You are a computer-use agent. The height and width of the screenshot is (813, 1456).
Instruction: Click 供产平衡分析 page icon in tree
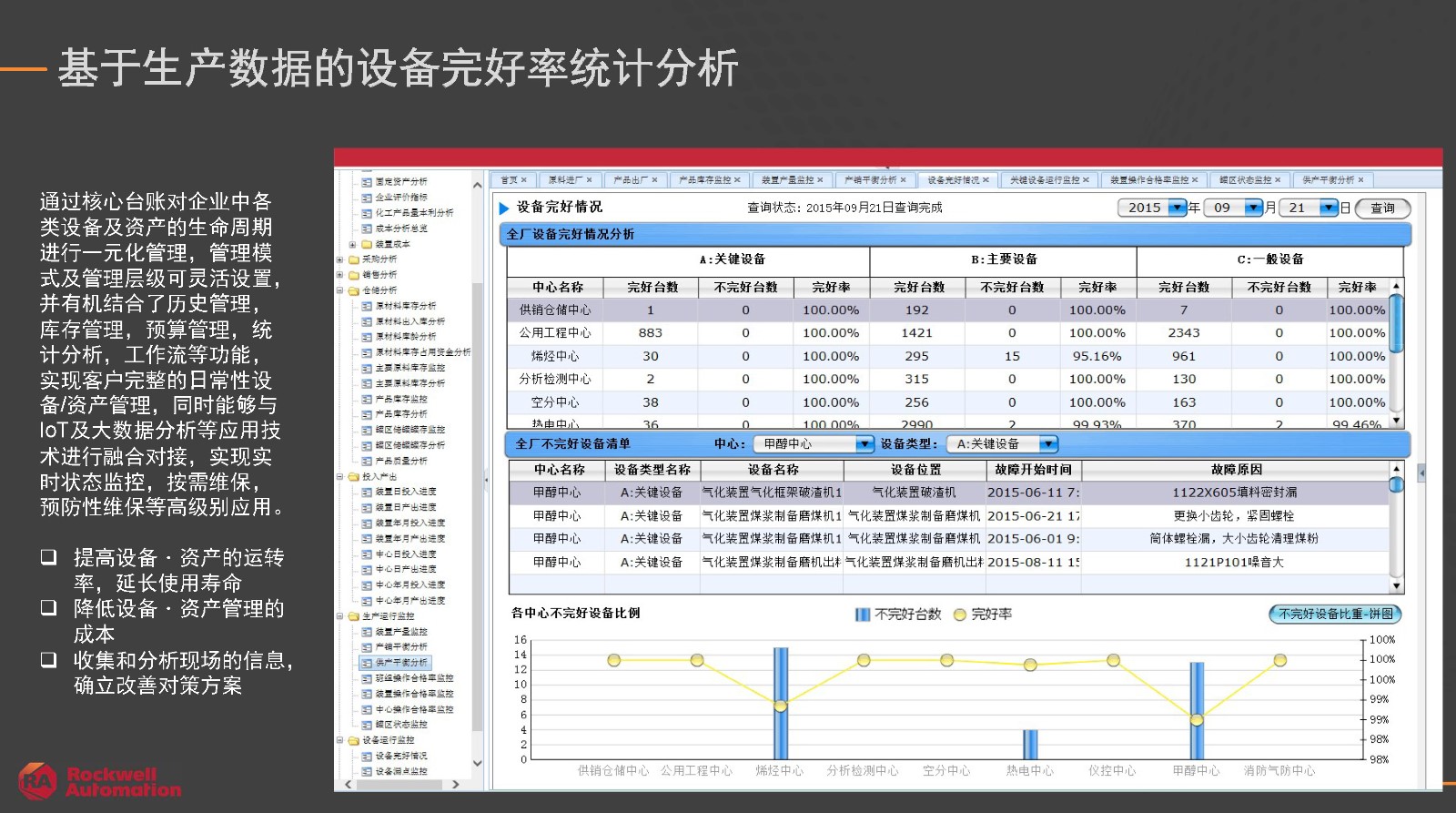click(x=368, y=663)
